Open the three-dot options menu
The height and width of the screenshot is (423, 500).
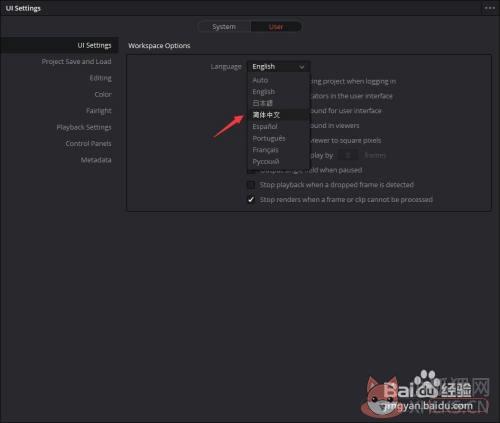[x=489, y=8]
